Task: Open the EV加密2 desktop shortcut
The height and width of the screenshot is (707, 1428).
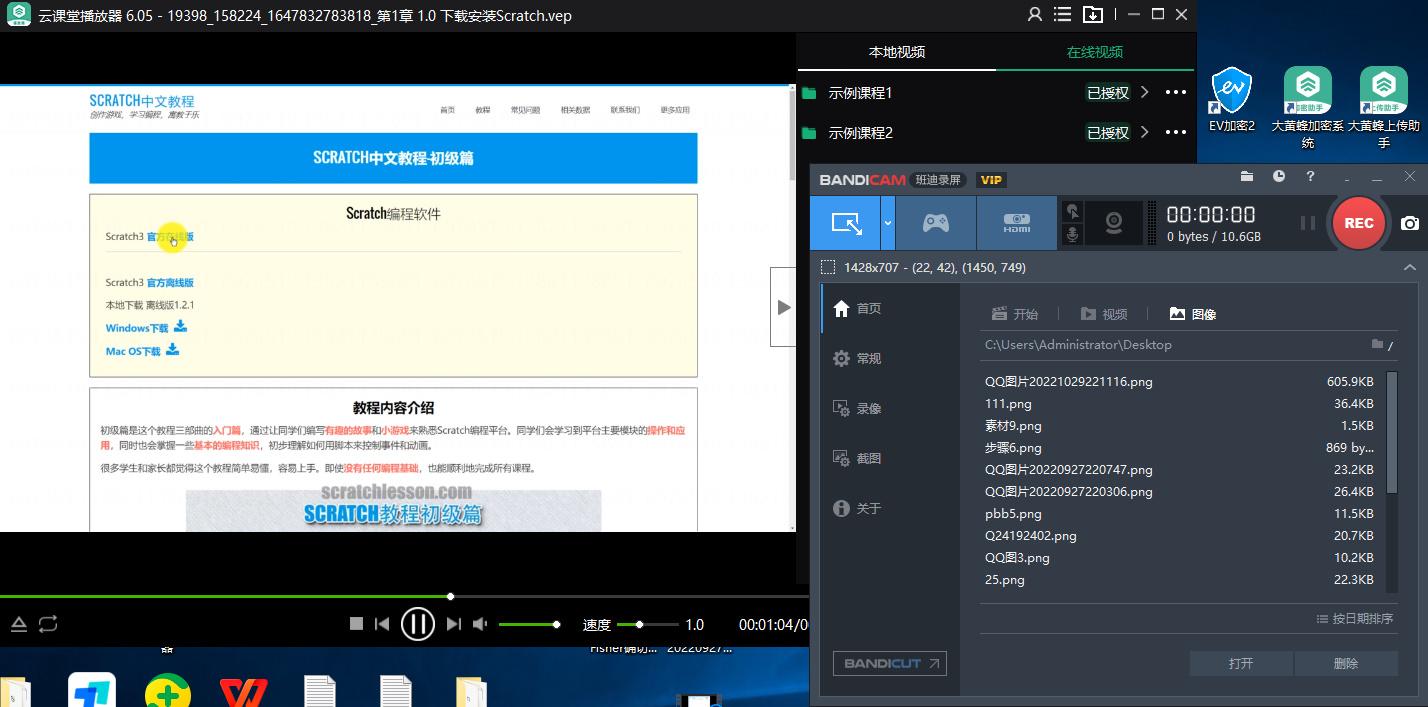Action: tap(1232, 100)
